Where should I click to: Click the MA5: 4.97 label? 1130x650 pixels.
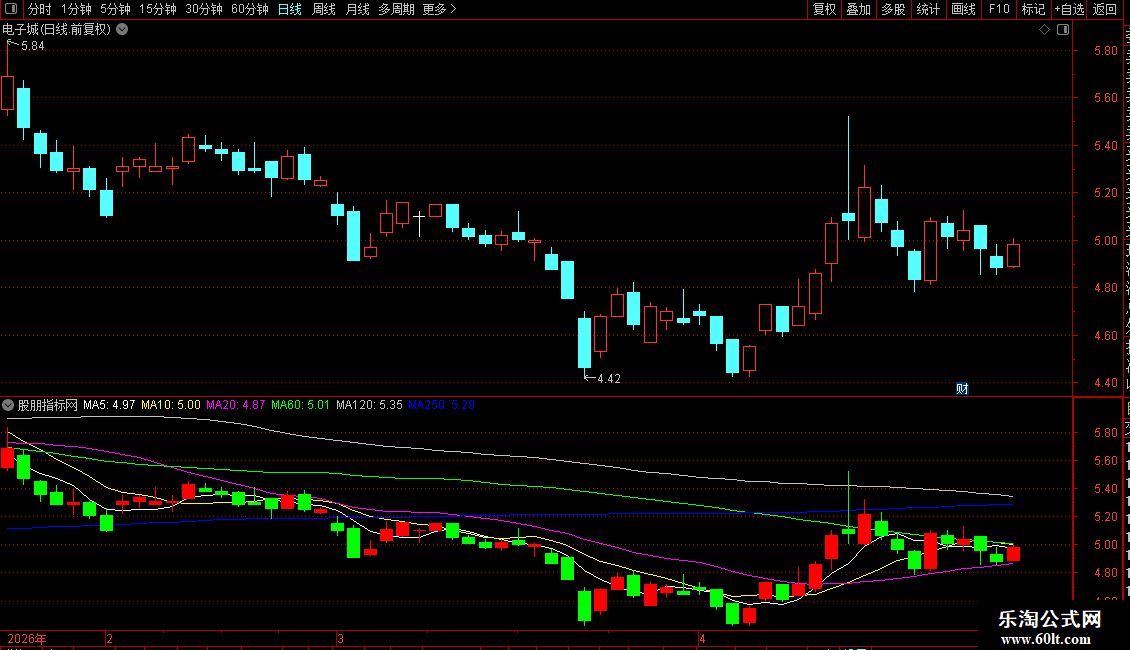pyautogui.click(x=109, y=405)
